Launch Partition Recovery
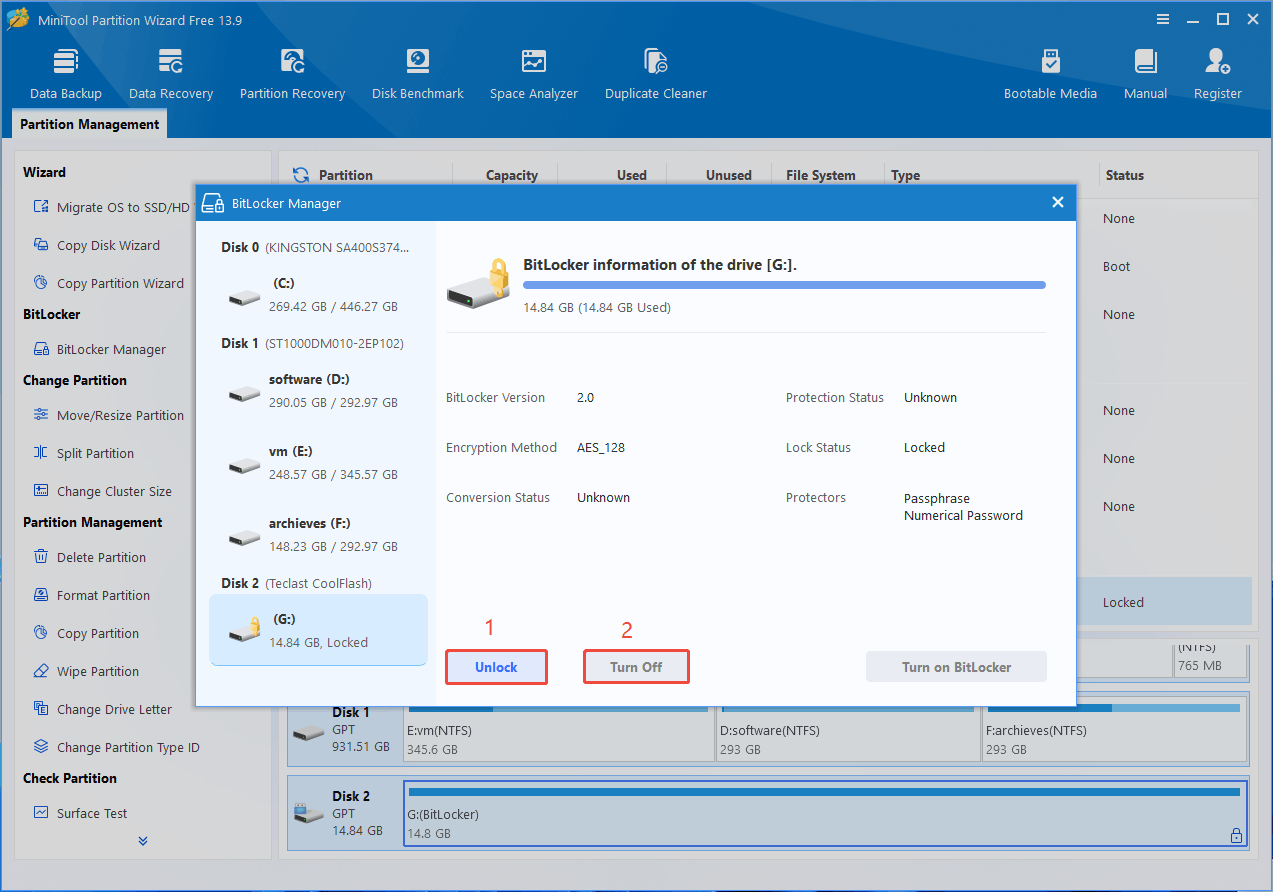Screen dimensions: 1273x892 click(292, 74)
